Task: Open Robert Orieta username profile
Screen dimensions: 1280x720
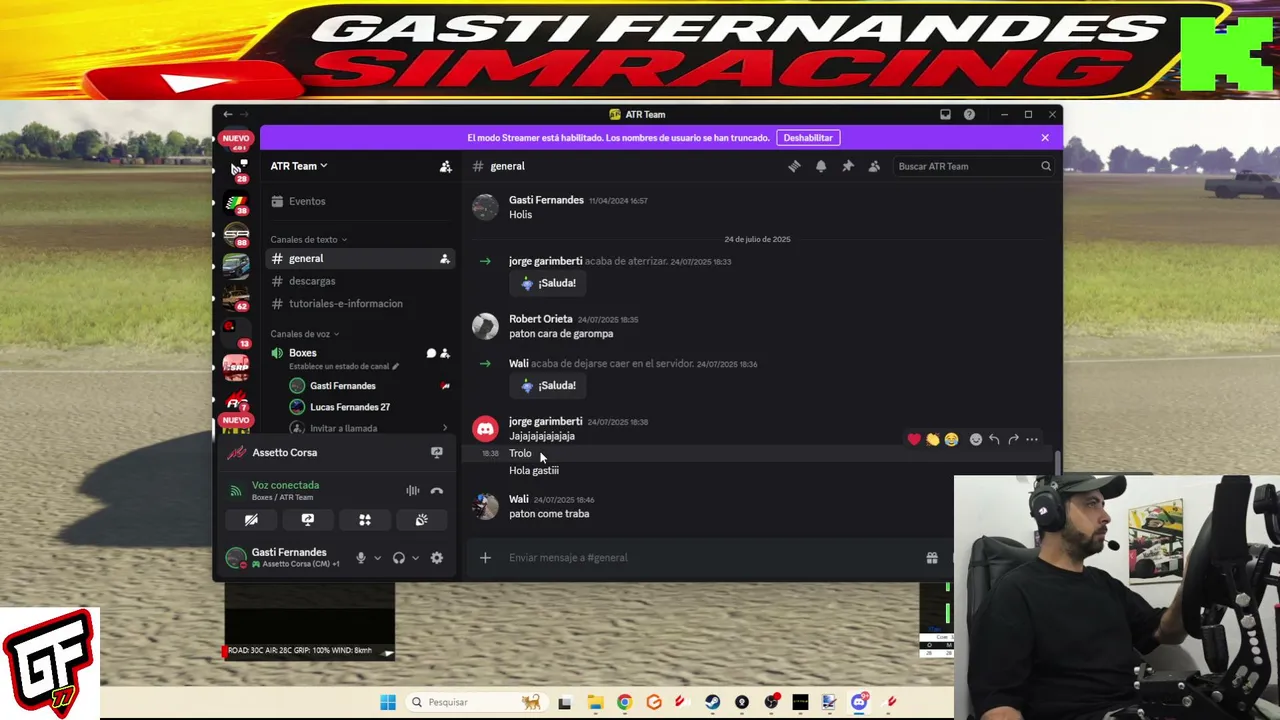Action: pos(541,319)
